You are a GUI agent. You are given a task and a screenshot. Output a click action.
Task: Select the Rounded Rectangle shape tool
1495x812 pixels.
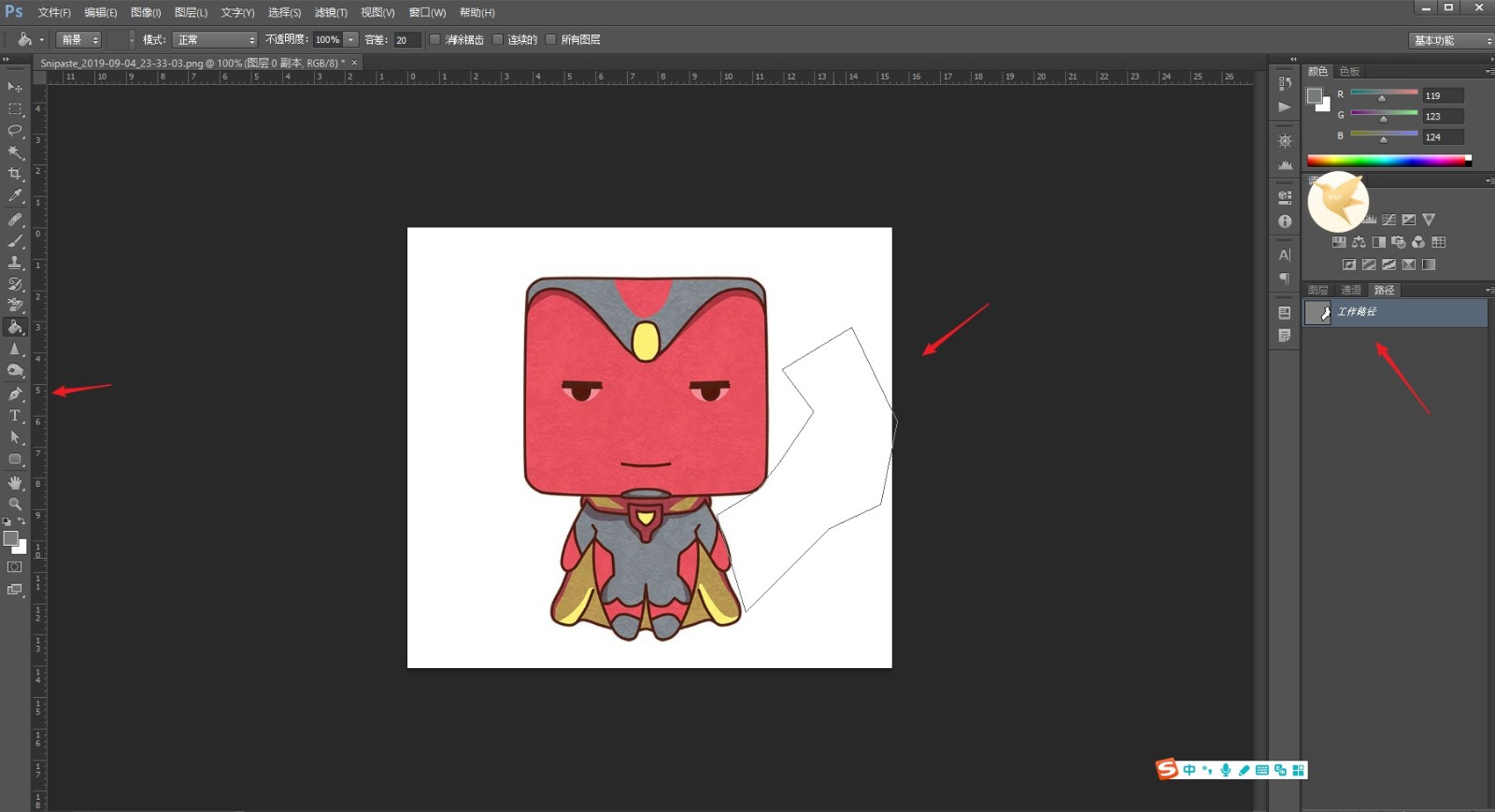pyautogui.click(x=15, y=459)
